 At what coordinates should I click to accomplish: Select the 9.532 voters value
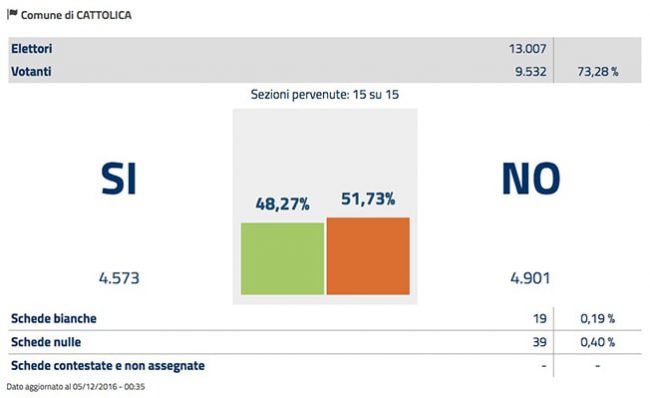(x=531, y=71)
